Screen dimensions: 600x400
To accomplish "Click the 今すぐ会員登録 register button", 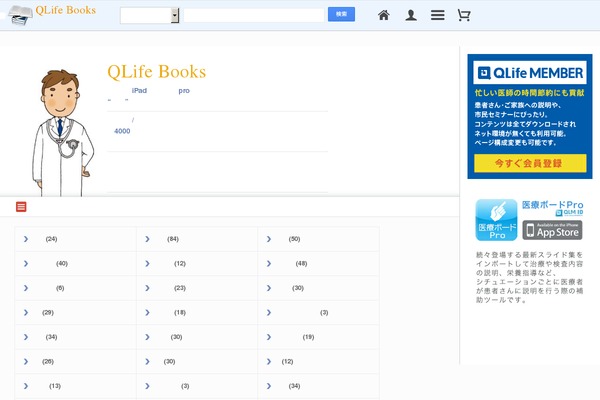I will coord(530,163).
